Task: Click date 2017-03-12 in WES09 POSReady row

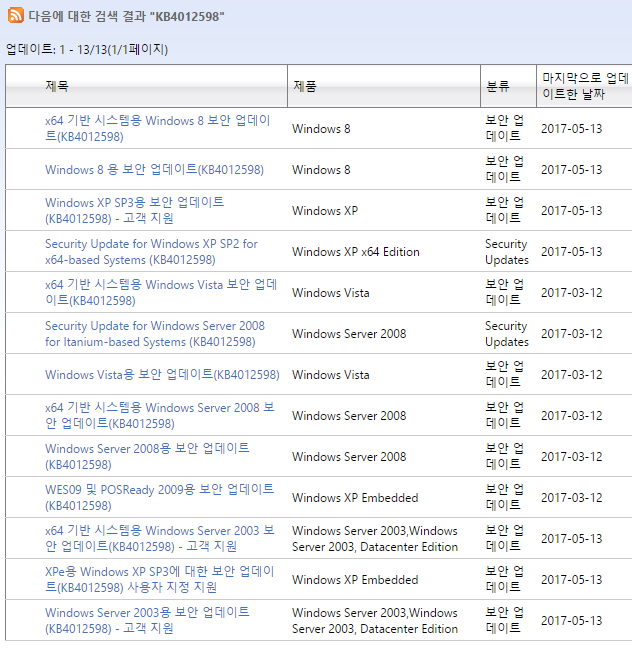Action: coord(572,497)
